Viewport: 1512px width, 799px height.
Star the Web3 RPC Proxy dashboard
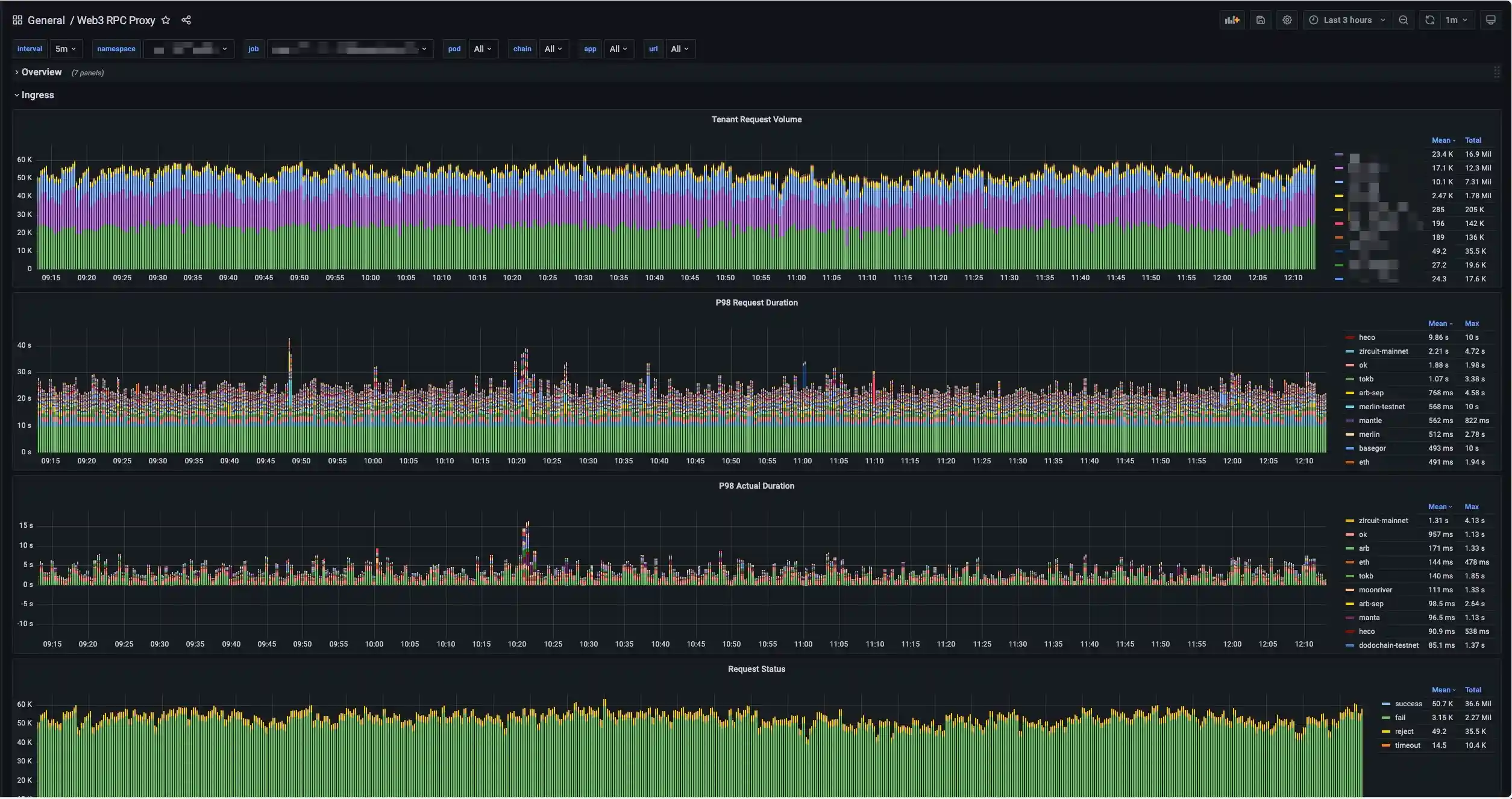tap(166, 20)
